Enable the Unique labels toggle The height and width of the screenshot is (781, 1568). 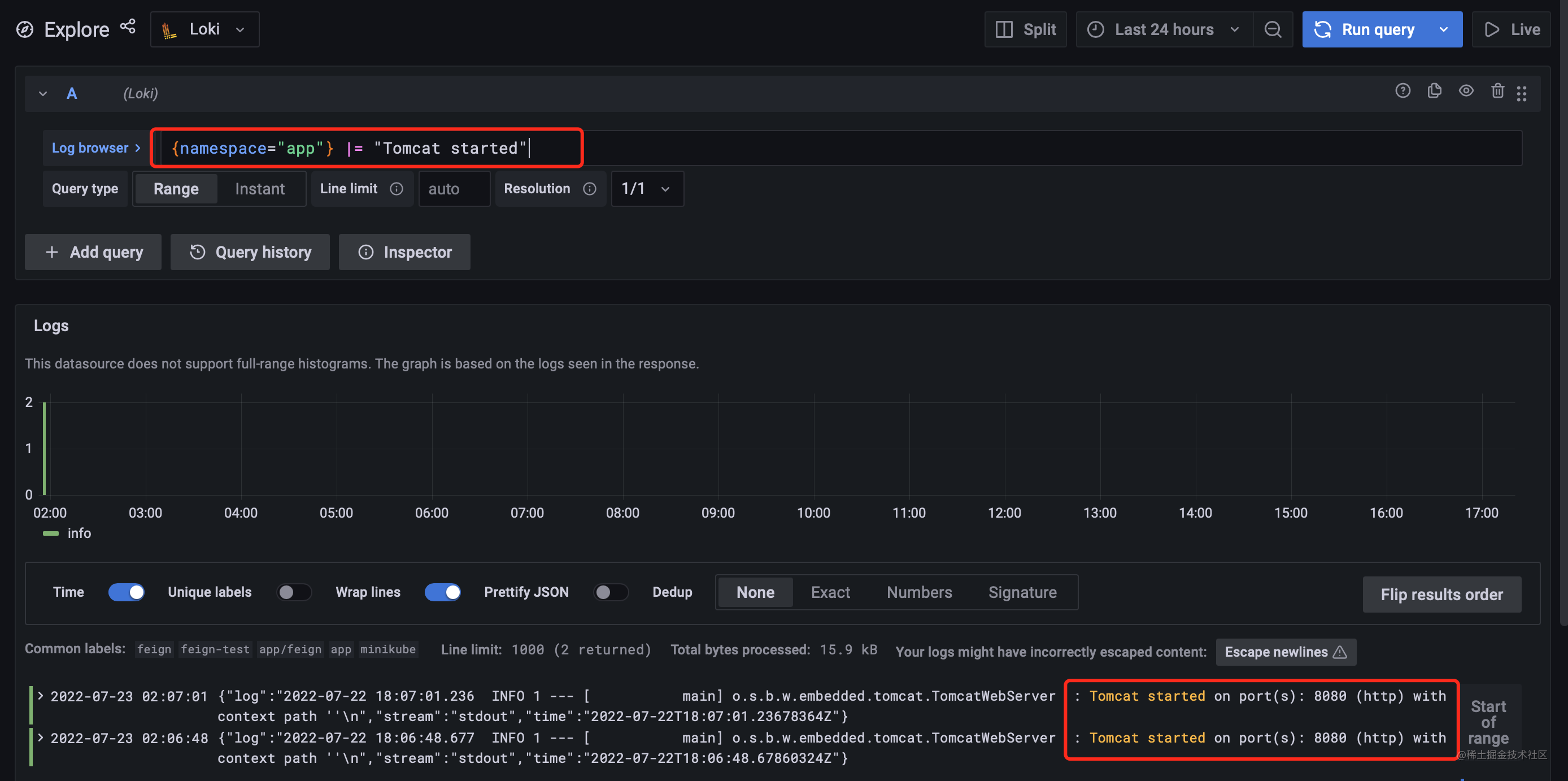(x=294, y=592)
